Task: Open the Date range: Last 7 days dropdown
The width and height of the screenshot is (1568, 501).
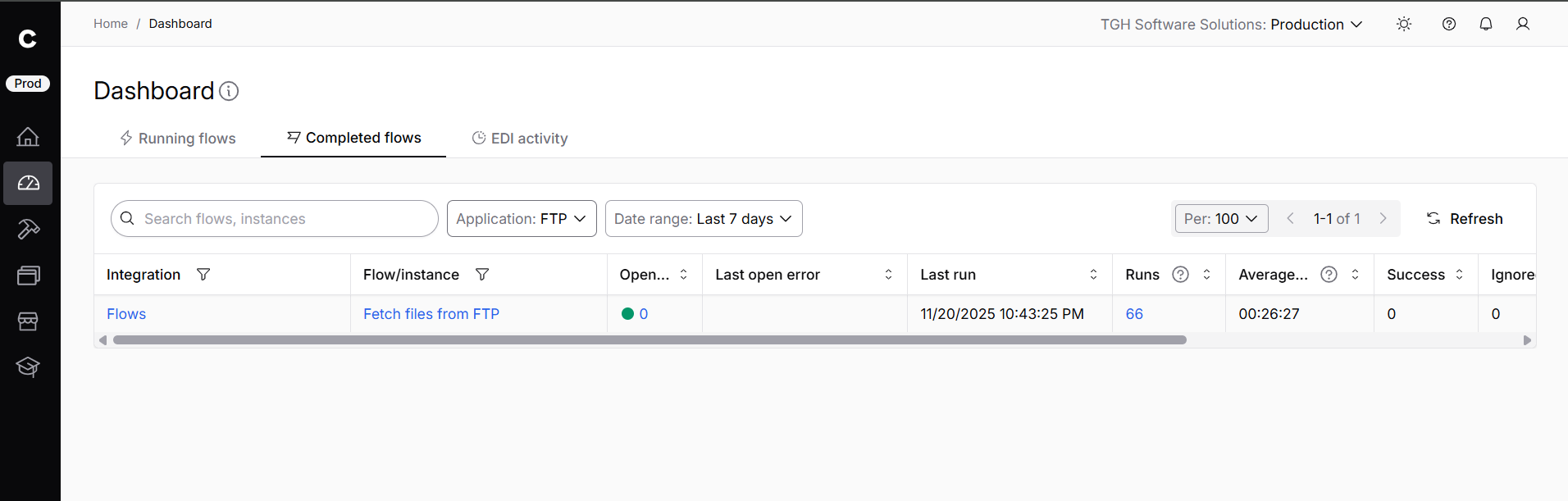Action: 704,219
